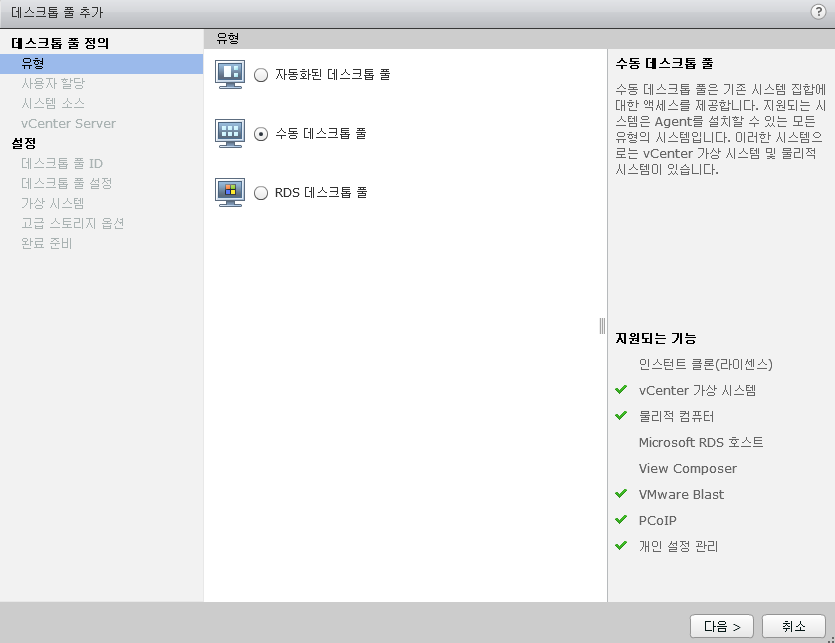
Task: Open the 완료 준비 step
Action: [x=46, y=243]
